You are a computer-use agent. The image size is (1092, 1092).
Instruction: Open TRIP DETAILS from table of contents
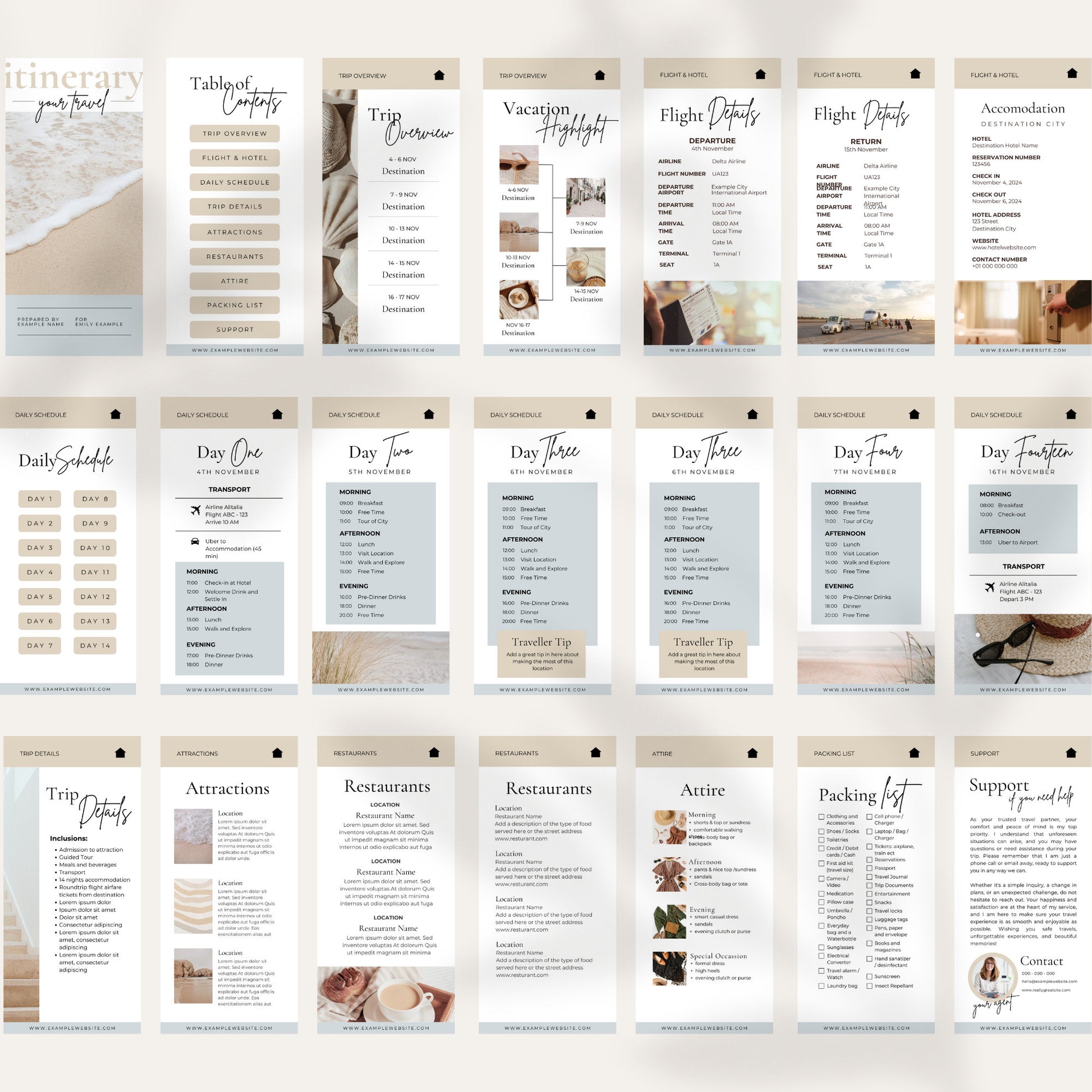(235, 207)
